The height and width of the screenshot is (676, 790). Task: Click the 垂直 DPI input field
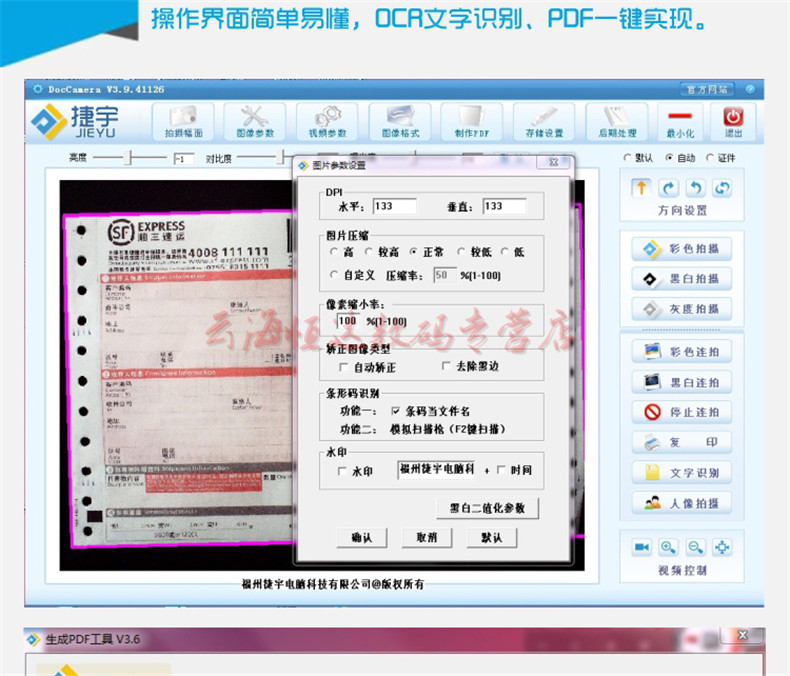tap(504, 206)
